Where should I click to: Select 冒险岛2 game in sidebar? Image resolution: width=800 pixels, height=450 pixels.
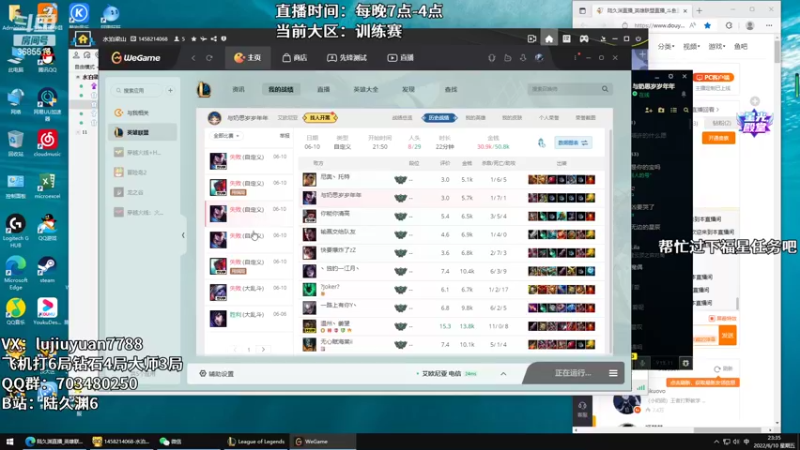[142, 172]
